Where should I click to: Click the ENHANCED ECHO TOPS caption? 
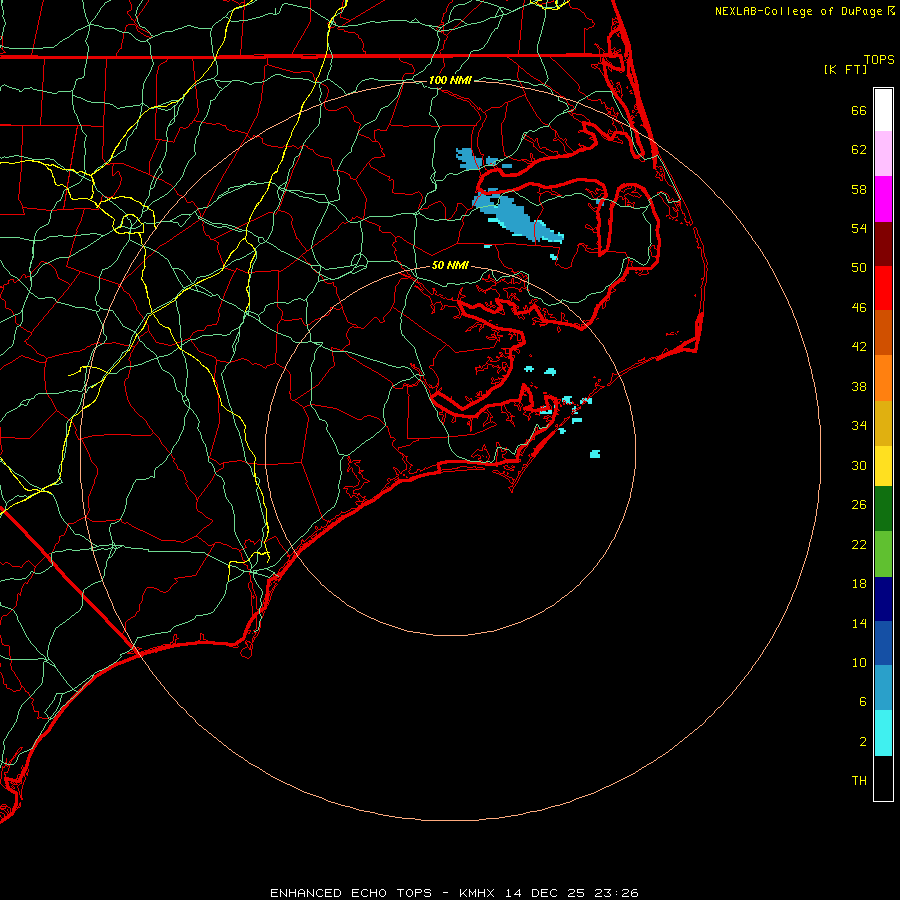(351, 893)
